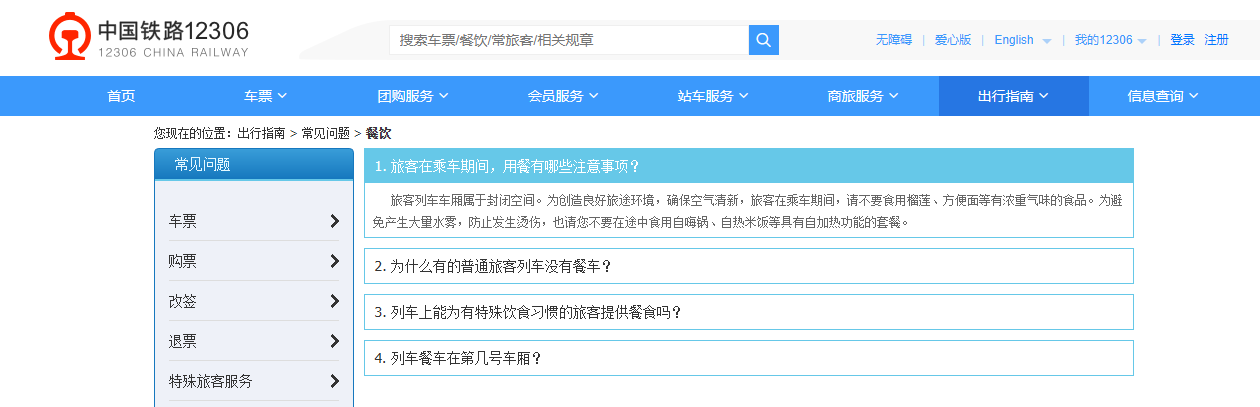1260x407 pixels.
Task: Open the 车票 navigation menu
Action: click(265, 96)
